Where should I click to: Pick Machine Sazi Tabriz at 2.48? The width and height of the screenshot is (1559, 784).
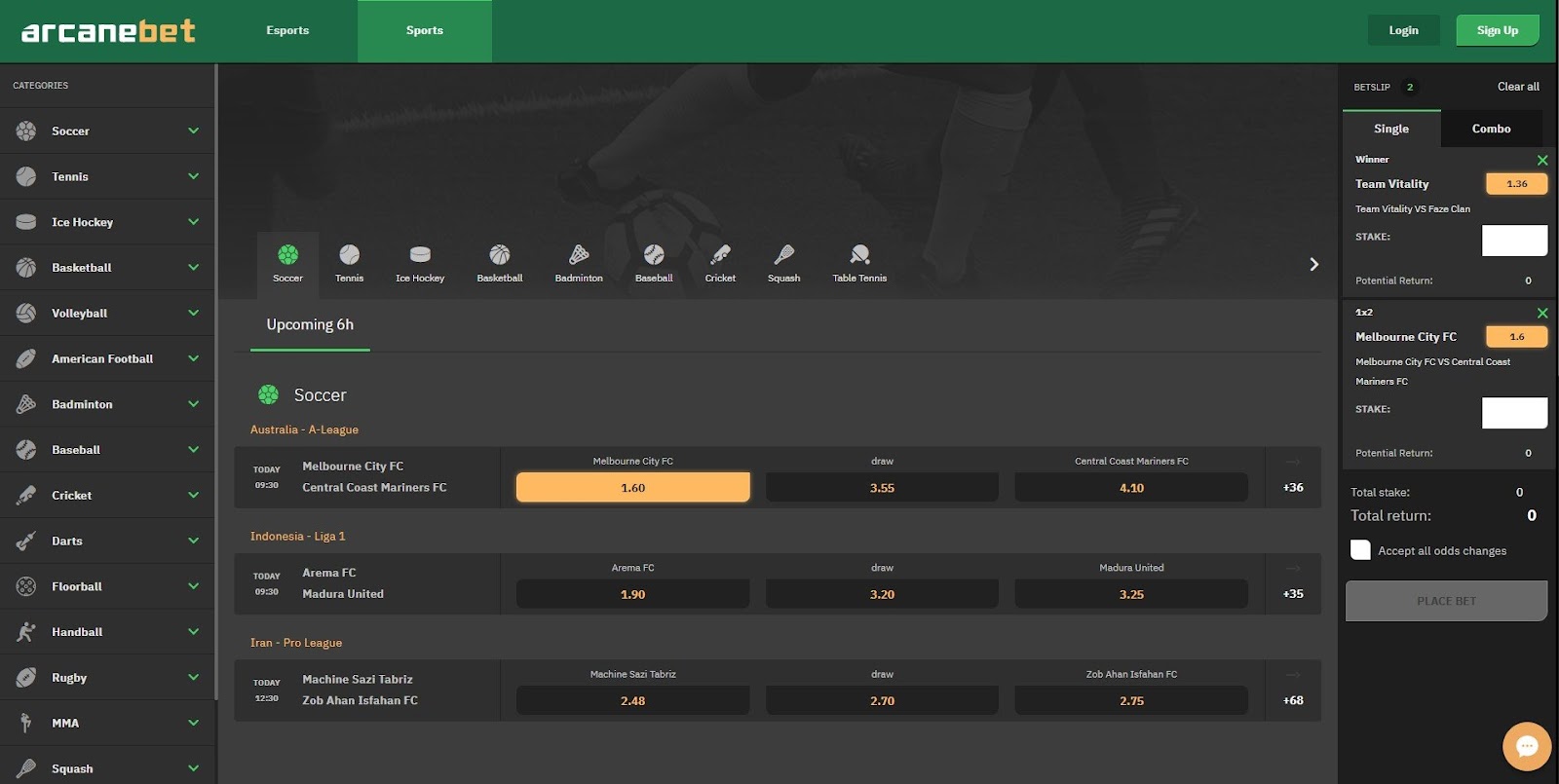click(x=633, y=700)
